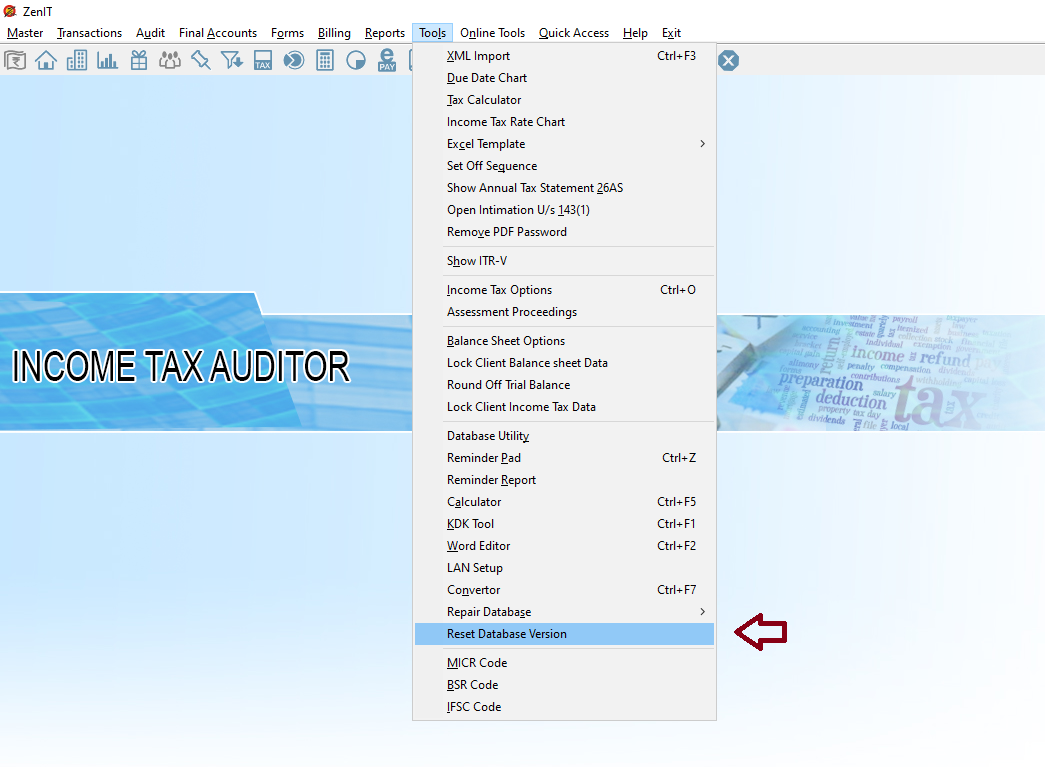1045x767 pixels.
Task: Open the Online Tools menu
Action: 493,33
